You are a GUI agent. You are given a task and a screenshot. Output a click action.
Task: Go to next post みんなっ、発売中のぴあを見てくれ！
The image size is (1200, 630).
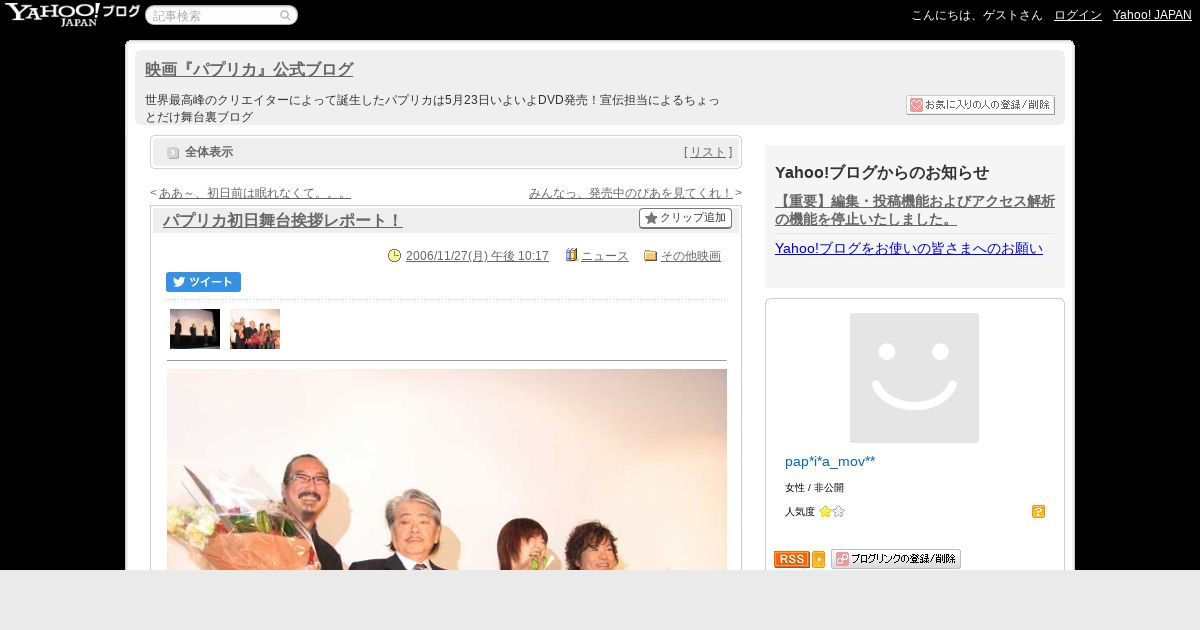(631, 193)
